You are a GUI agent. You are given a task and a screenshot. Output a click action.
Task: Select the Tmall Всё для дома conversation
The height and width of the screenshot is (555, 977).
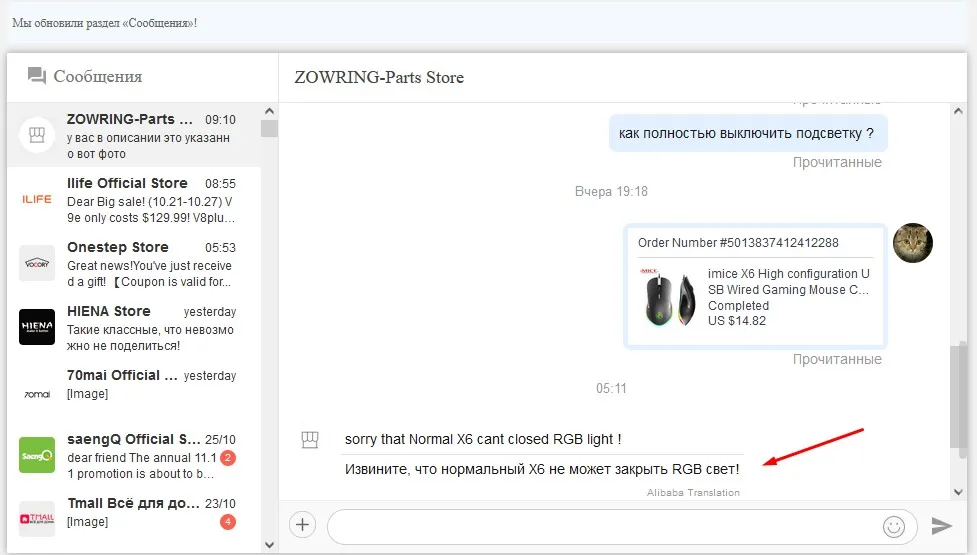[134, 517]
